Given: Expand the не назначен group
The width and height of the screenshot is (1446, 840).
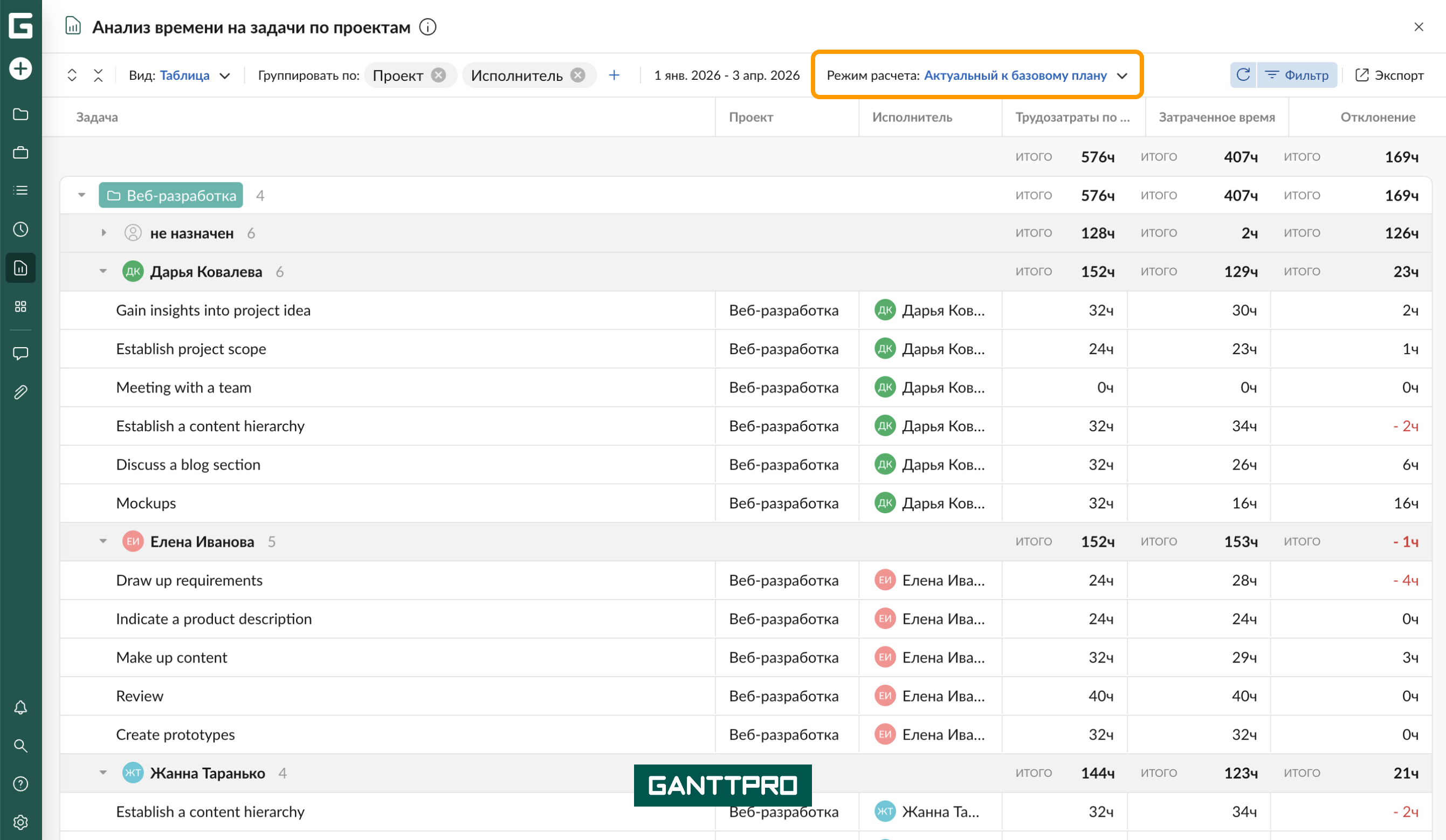Looking at the screenshot, I should (104, 233).
